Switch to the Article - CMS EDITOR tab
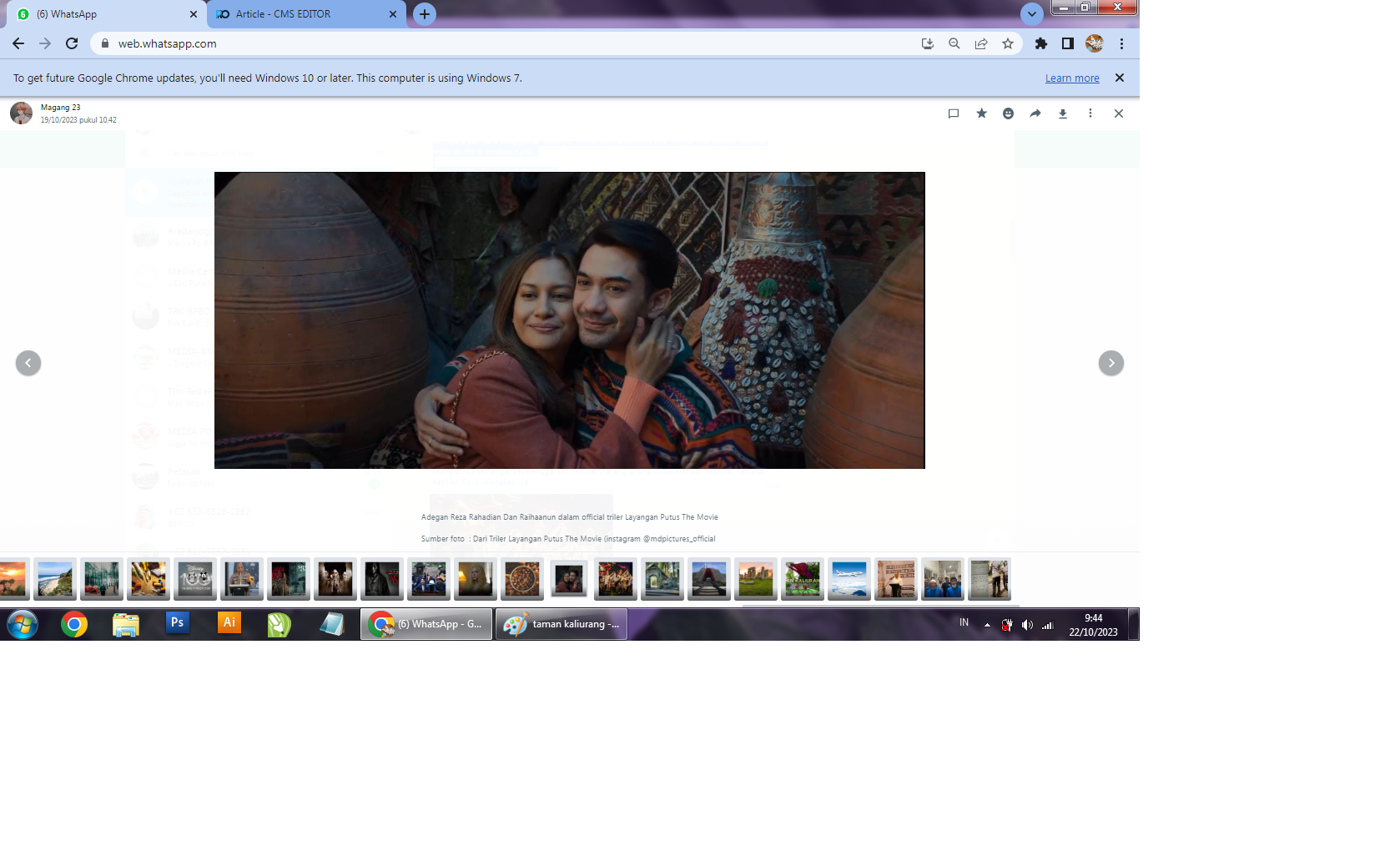The image size is (1400, 861). coord(307,14)
